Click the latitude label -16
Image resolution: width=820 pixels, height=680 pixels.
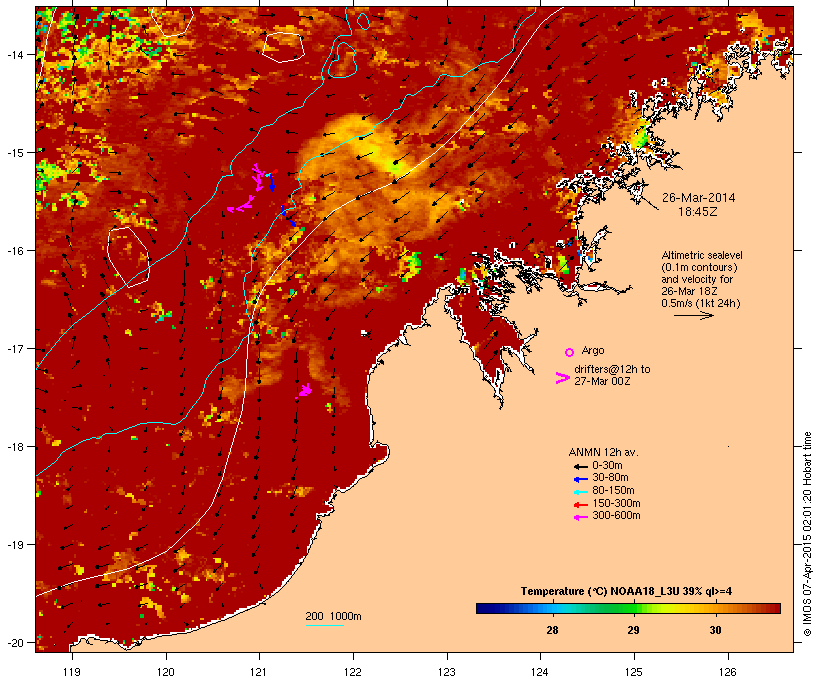click(15, 251)
